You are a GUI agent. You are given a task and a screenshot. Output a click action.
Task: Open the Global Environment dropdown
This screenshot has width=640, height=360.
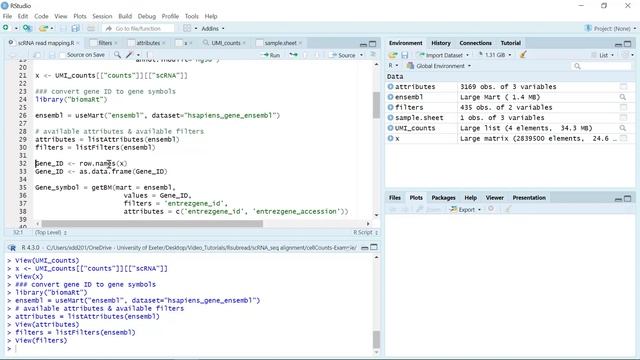[439, 66]
